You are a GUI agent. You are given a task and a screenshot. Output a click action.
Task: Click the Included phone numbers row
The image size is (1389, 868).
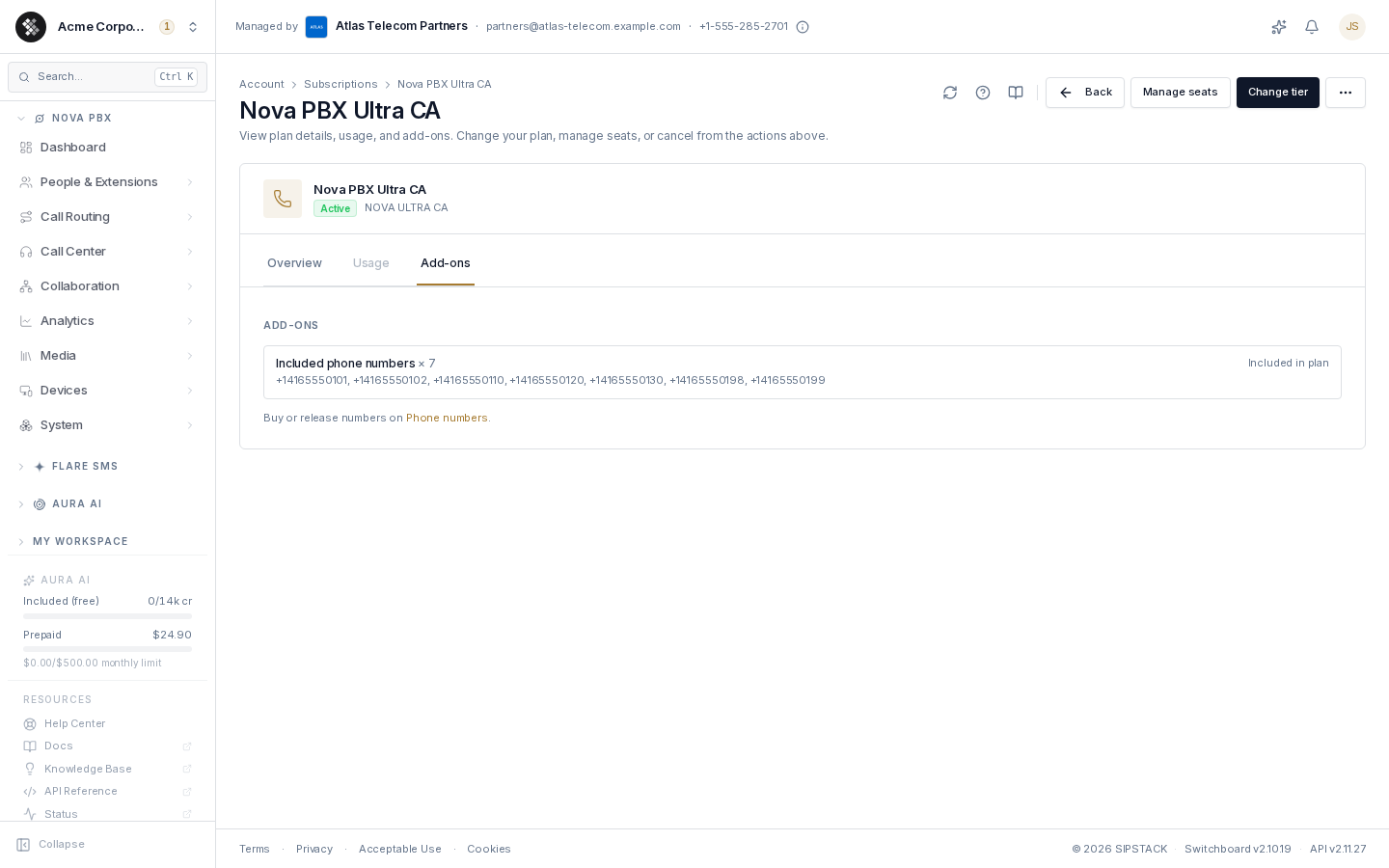point(803,372)
